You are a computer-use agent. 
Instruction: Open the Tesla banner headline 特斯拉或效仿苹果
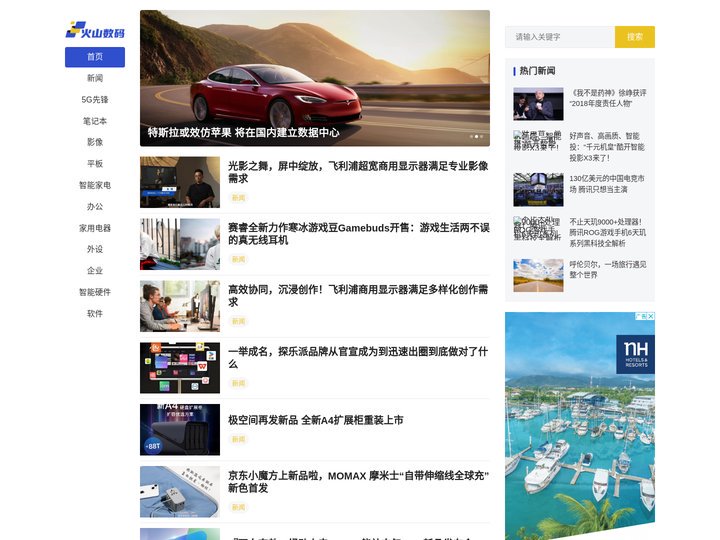pos(243,133)
